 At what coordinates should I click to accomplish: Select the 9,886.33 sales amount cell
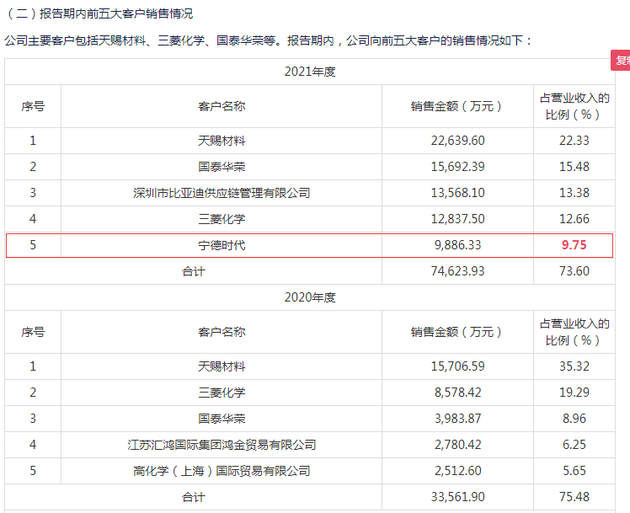[x=457, y=244]
